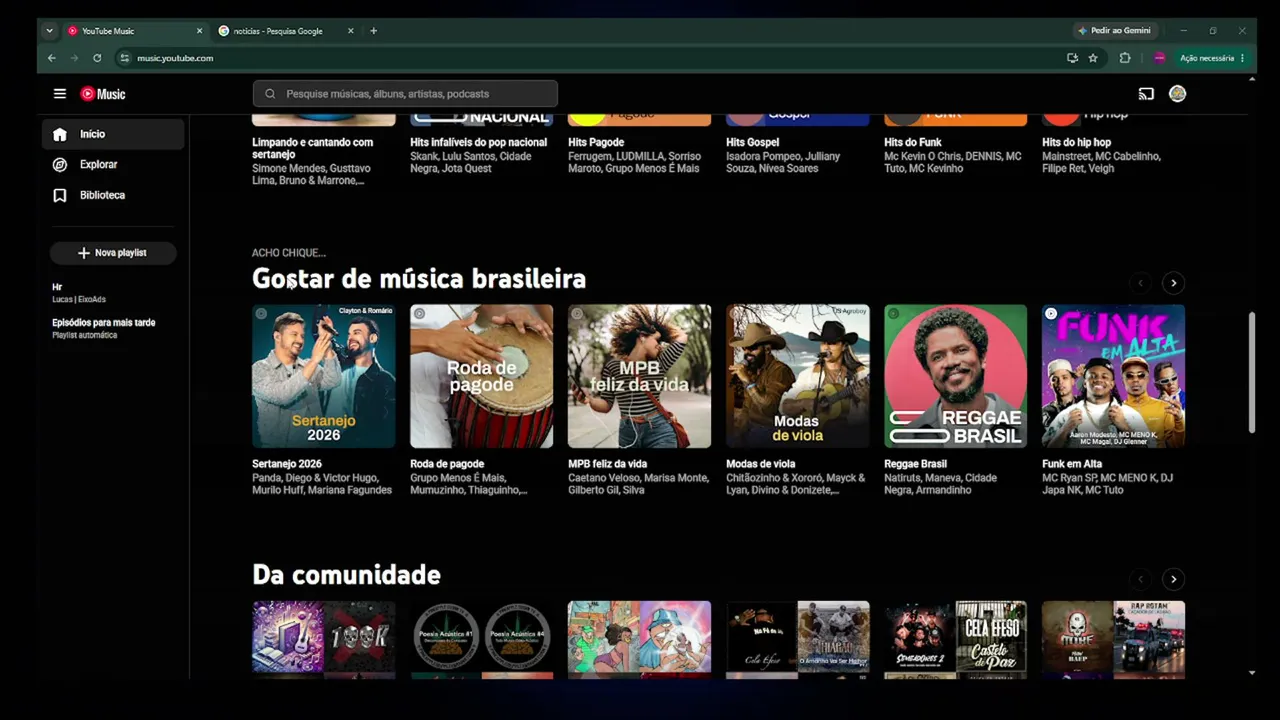The image size is (1280, 720).
Task: Open the browser profile icon
Action: pyautogui.click(x=1159, y=58)
